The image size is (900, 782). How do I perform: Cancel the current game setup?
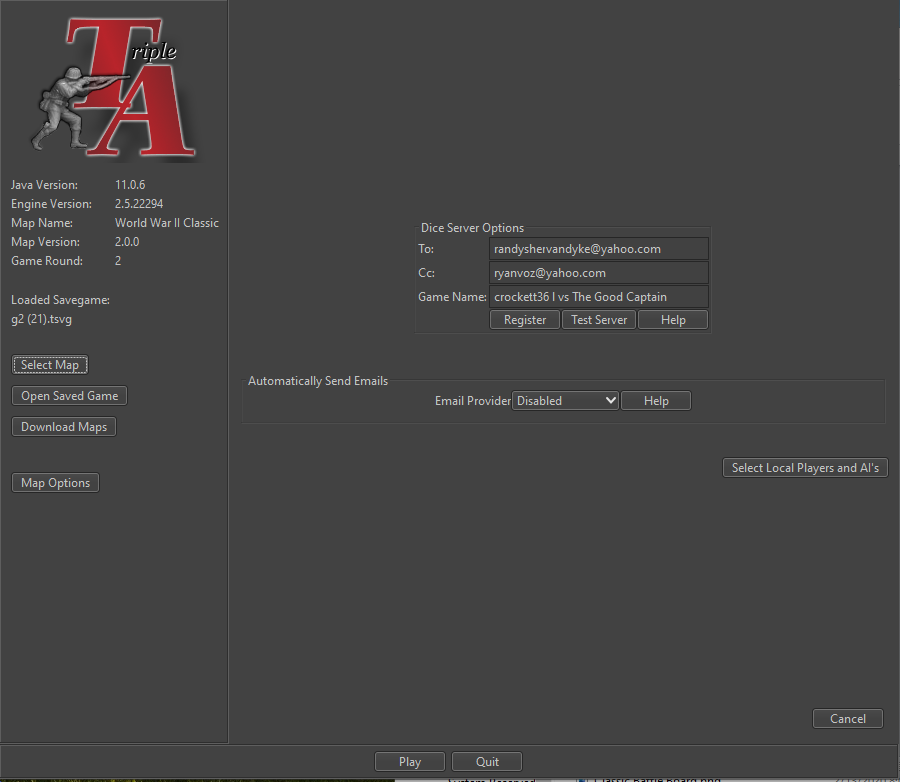[847, 719]
